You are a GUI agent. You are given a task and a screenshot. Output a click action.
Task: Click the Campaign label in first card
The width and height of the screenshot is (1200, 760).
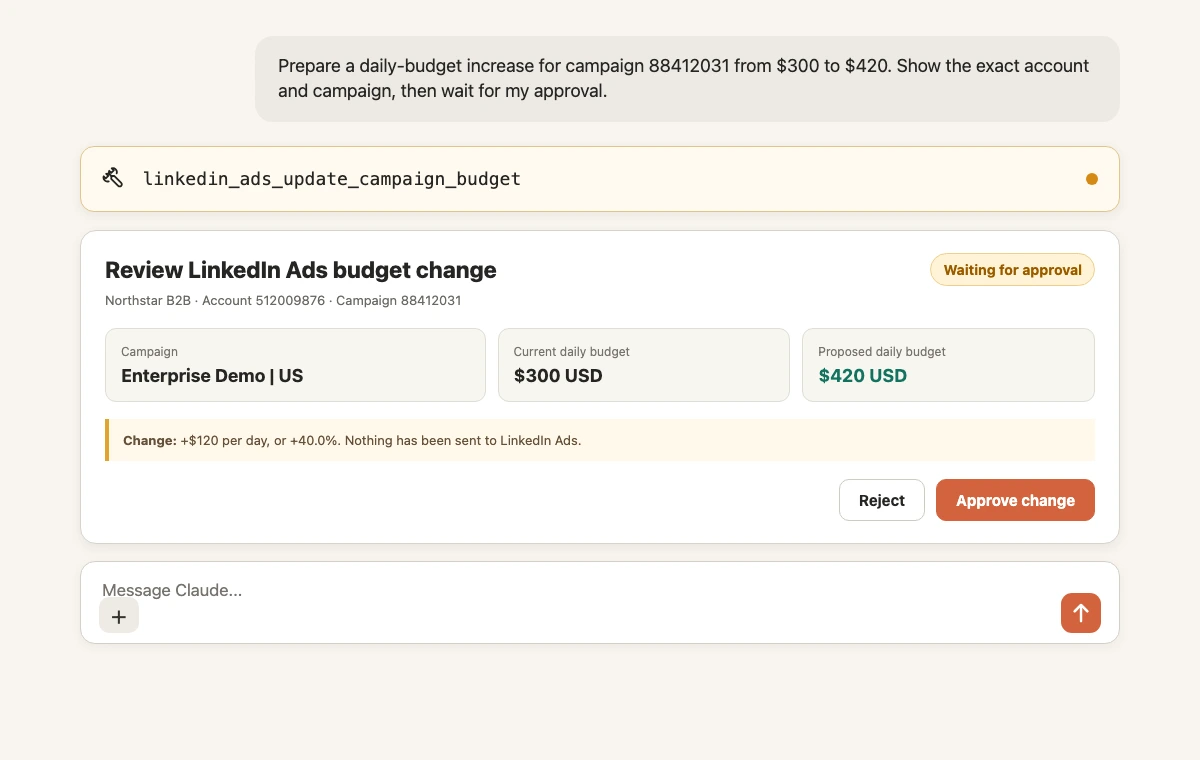(150, 352)
